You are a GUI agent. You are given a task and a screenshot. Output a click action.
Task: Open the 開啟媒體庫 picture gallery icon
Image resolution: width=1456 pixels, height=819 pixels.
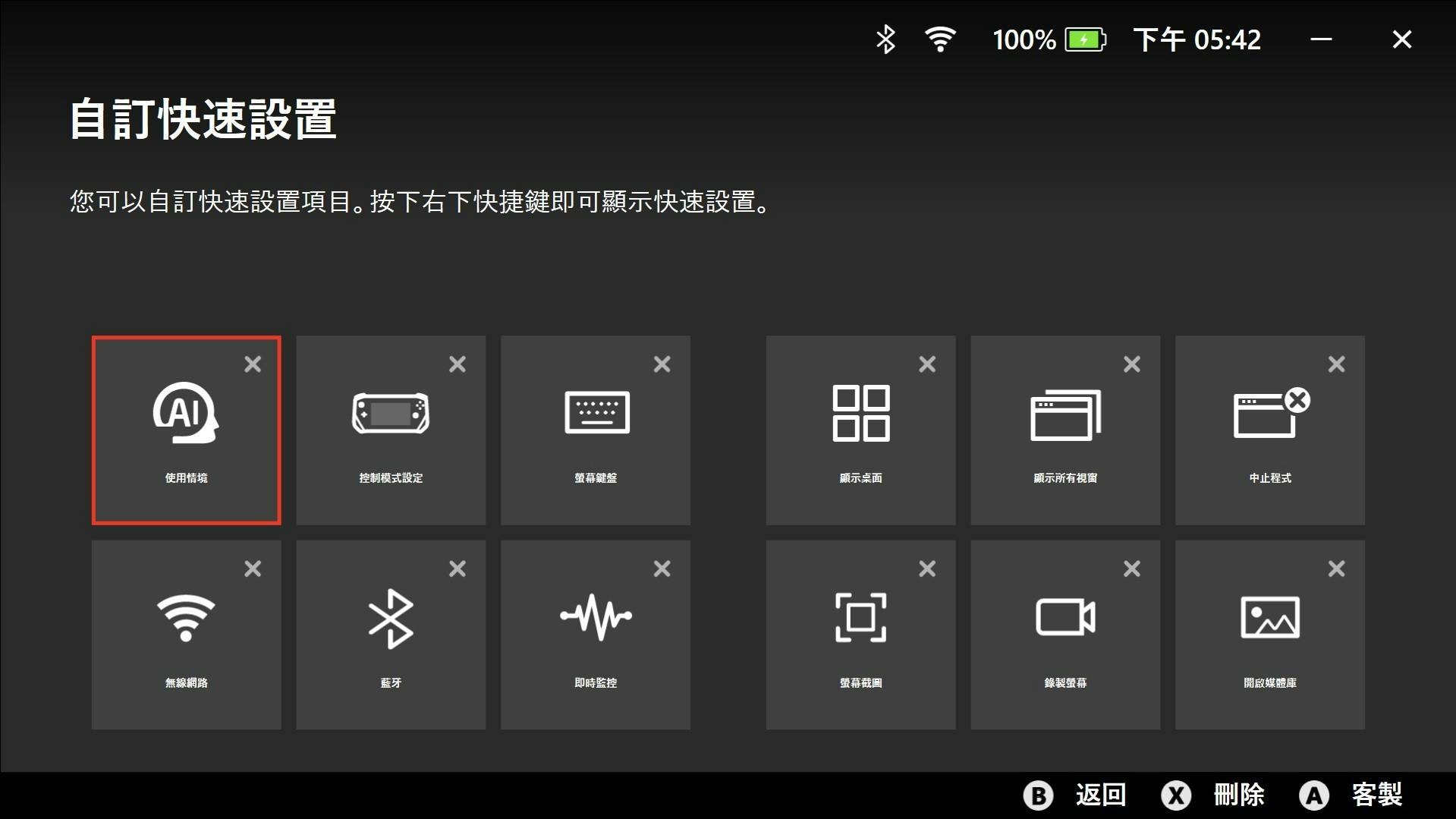1270,617
